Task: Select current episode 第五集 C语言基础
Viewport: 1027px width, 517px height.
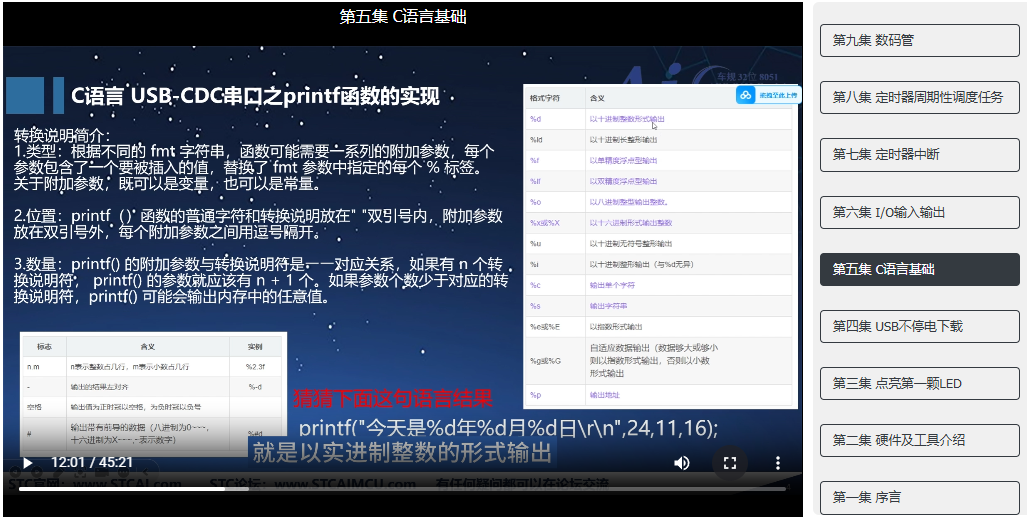Action: pyautogui.click(x=920, y=269)
